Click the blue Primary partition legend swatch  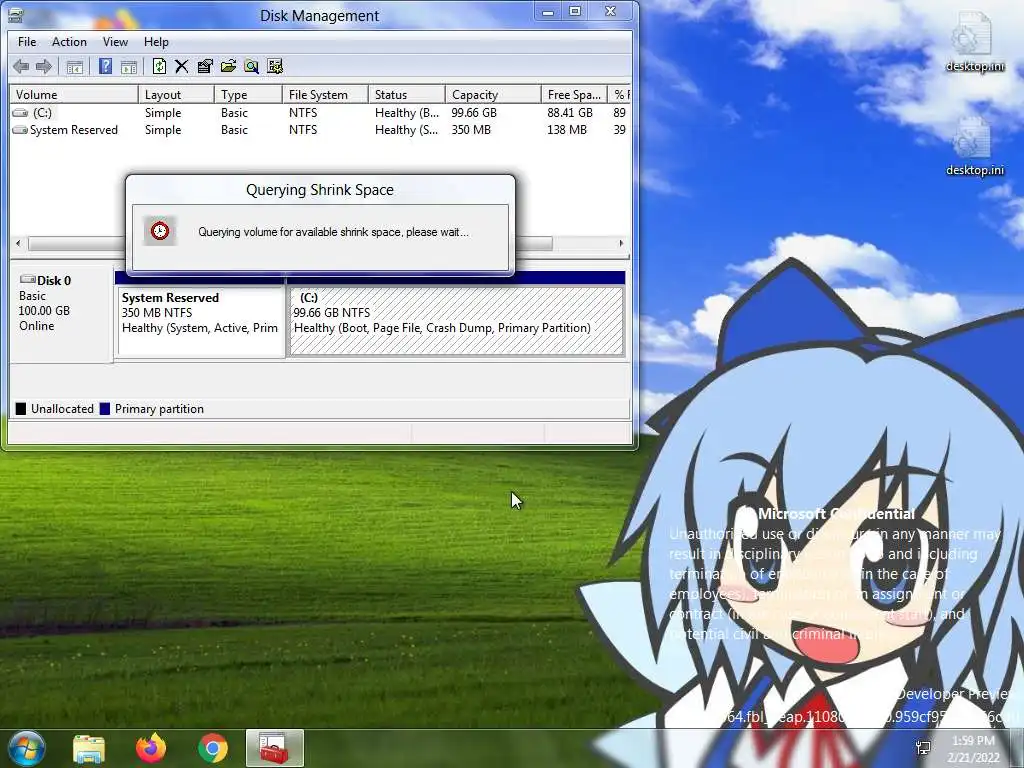104,409
